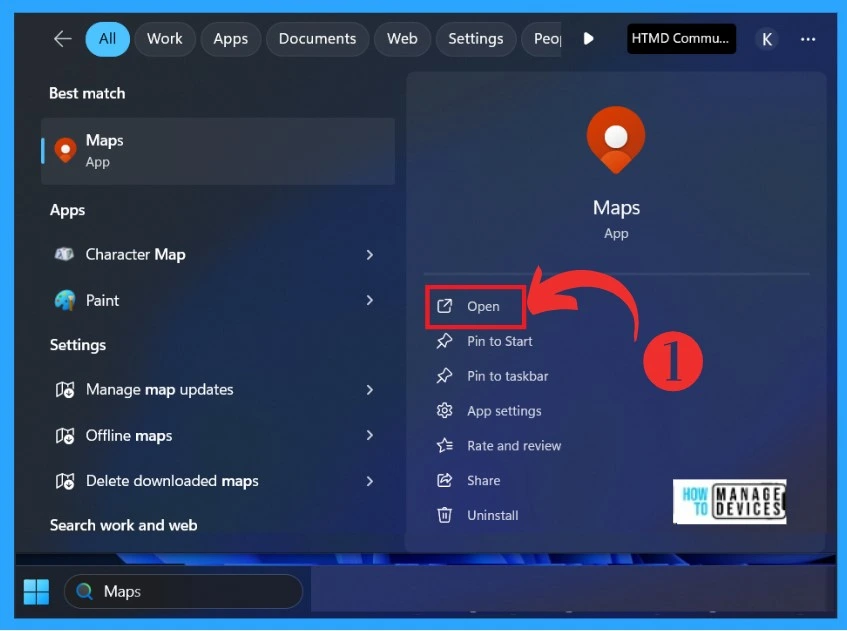This screenshot has width=847, height=631.
Task: Click the Offline maps icon
Action: click(65, 435)
